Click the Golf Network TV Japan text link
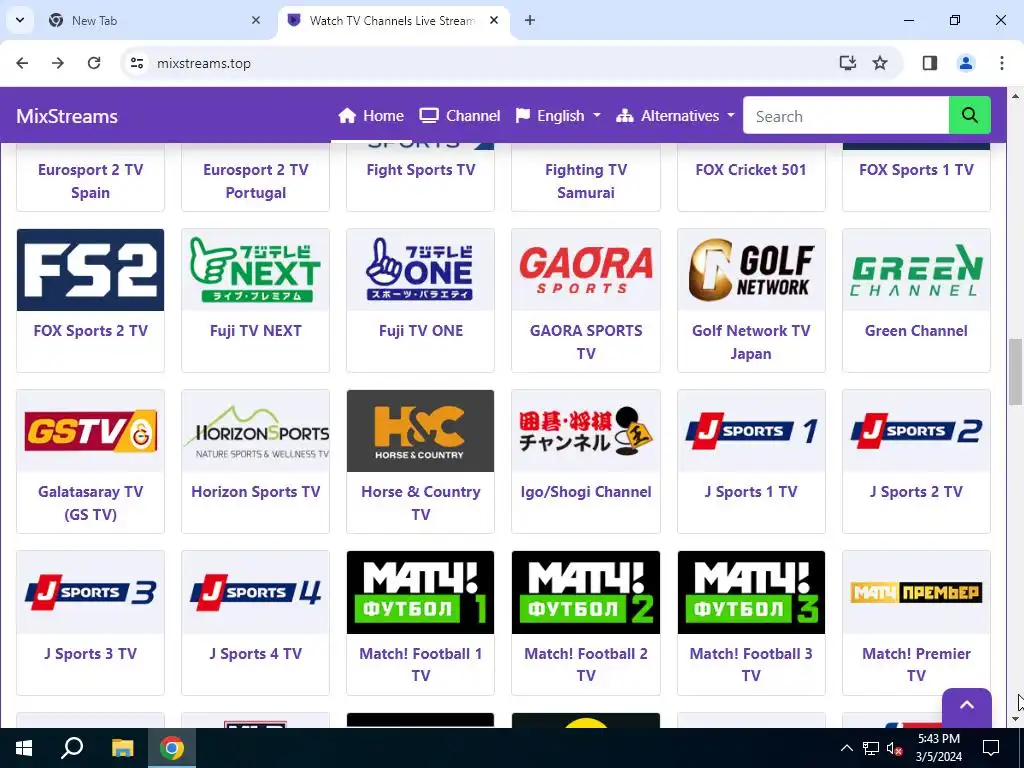The width and height of the screenshot is (1024, 768). point(751,342)
